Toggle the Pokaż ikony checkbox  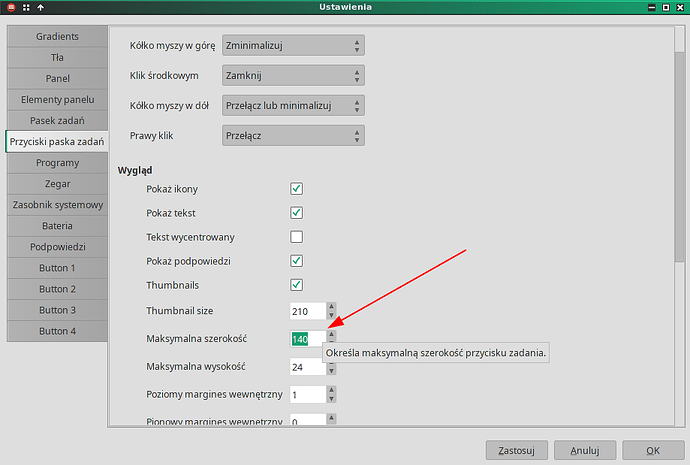[x=296, y=188]
